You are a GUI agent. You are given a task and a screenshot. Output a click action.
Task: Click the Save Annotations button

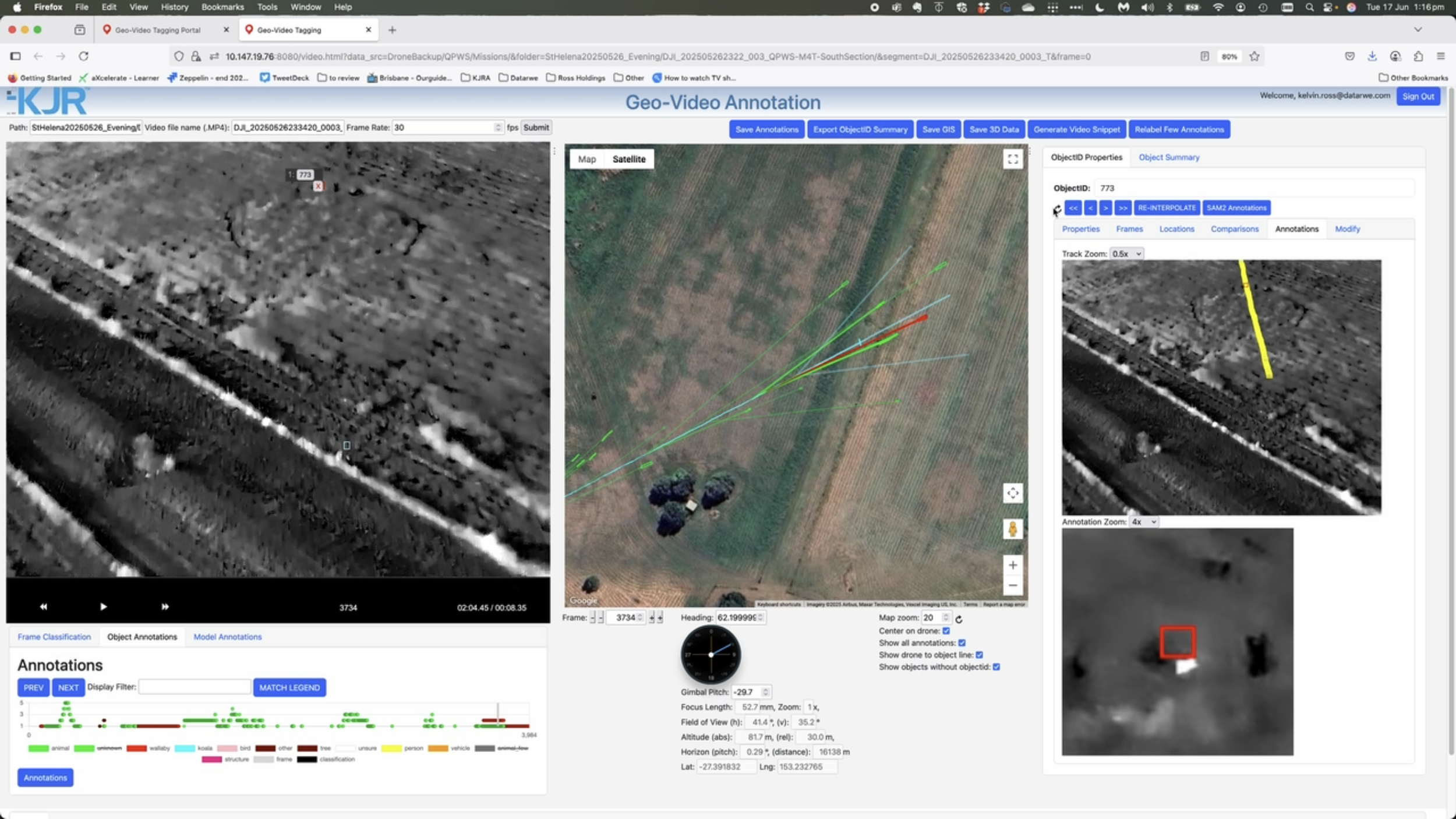(x=766, y=129)
